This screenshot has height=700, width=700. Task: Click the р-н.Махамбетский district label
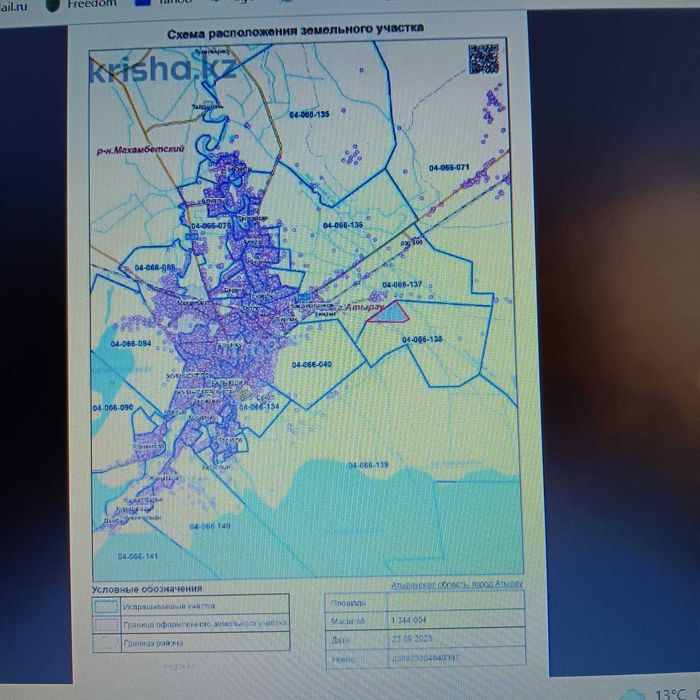[140, 150]
